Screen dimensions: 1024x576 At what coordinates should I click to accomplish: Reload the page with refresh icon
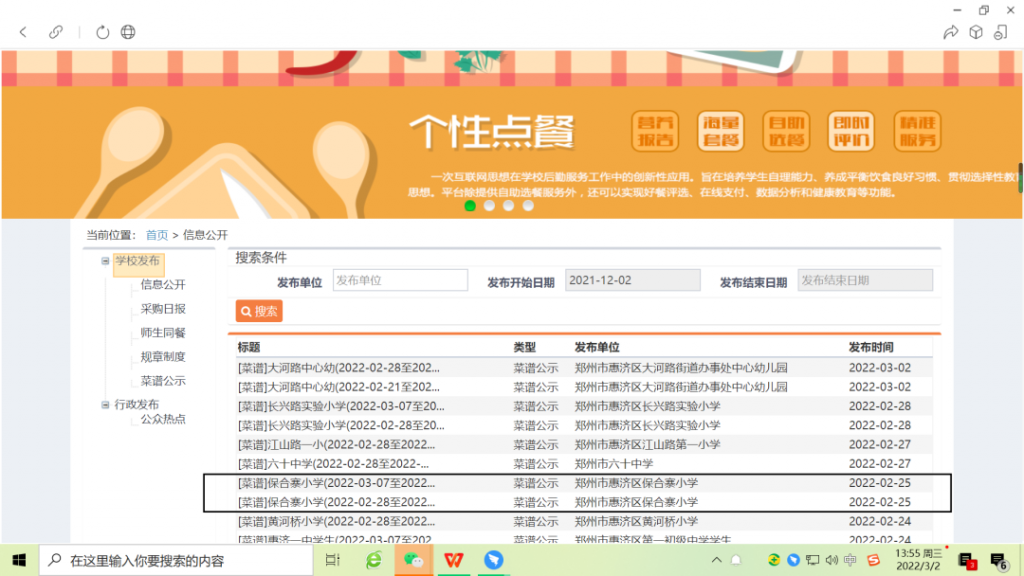[x=102, y=32]
